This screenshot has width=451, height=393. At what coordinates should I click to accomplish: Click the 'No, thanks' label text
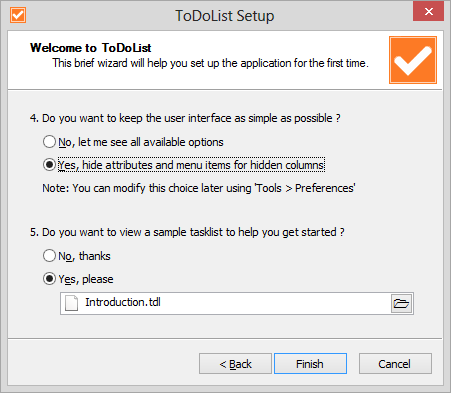84,256
